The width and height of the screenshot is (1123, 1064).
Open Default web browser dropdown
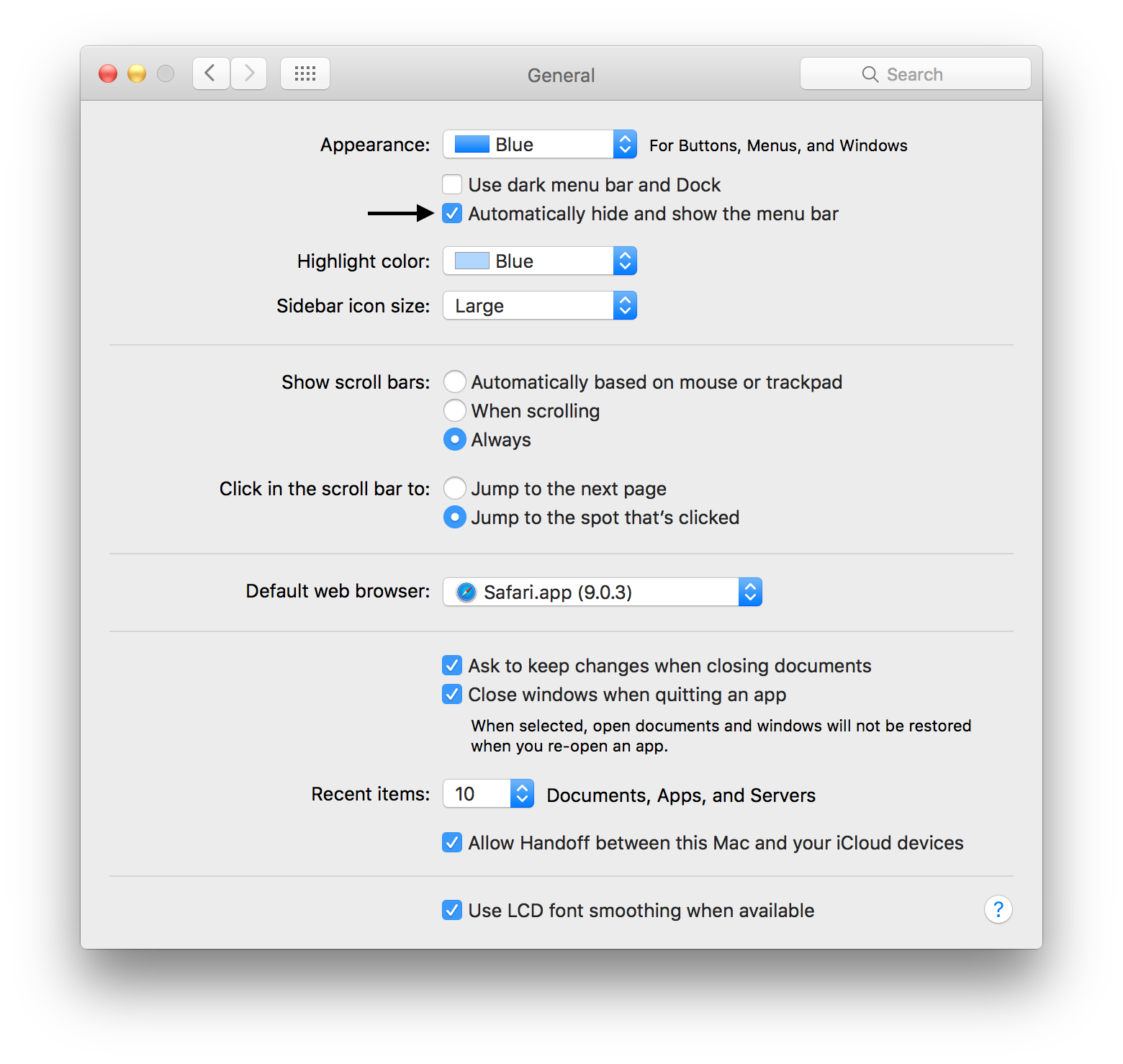coord(603,592)
